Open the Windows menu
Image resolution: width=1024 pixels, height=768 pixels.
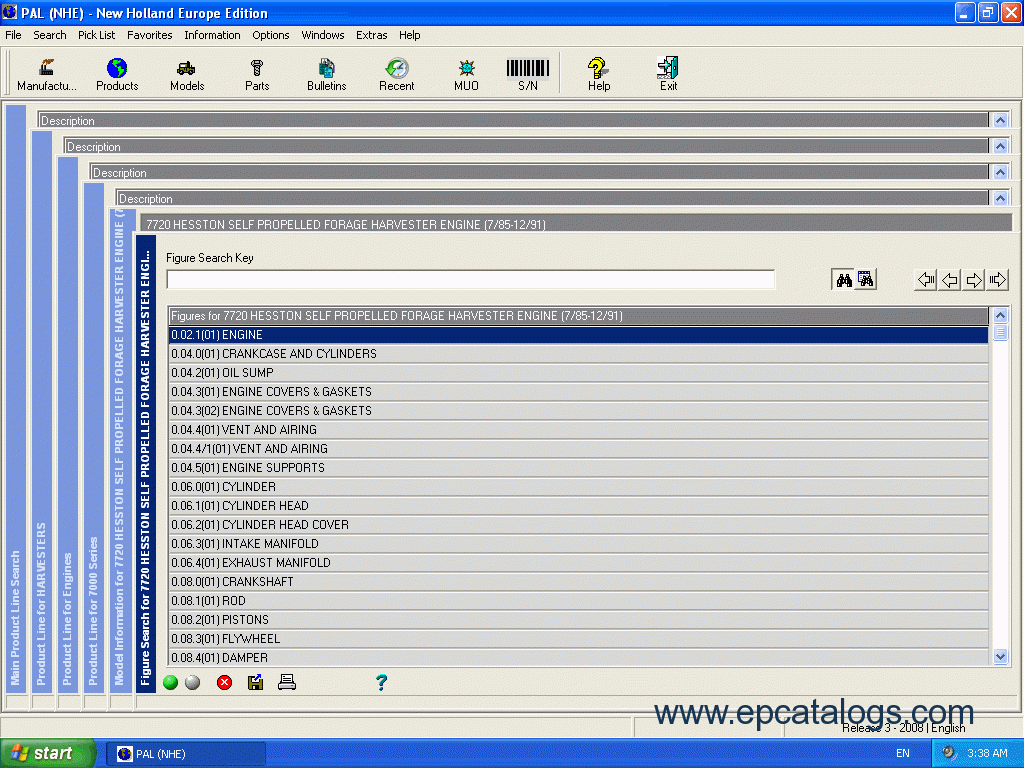(323, 35)
